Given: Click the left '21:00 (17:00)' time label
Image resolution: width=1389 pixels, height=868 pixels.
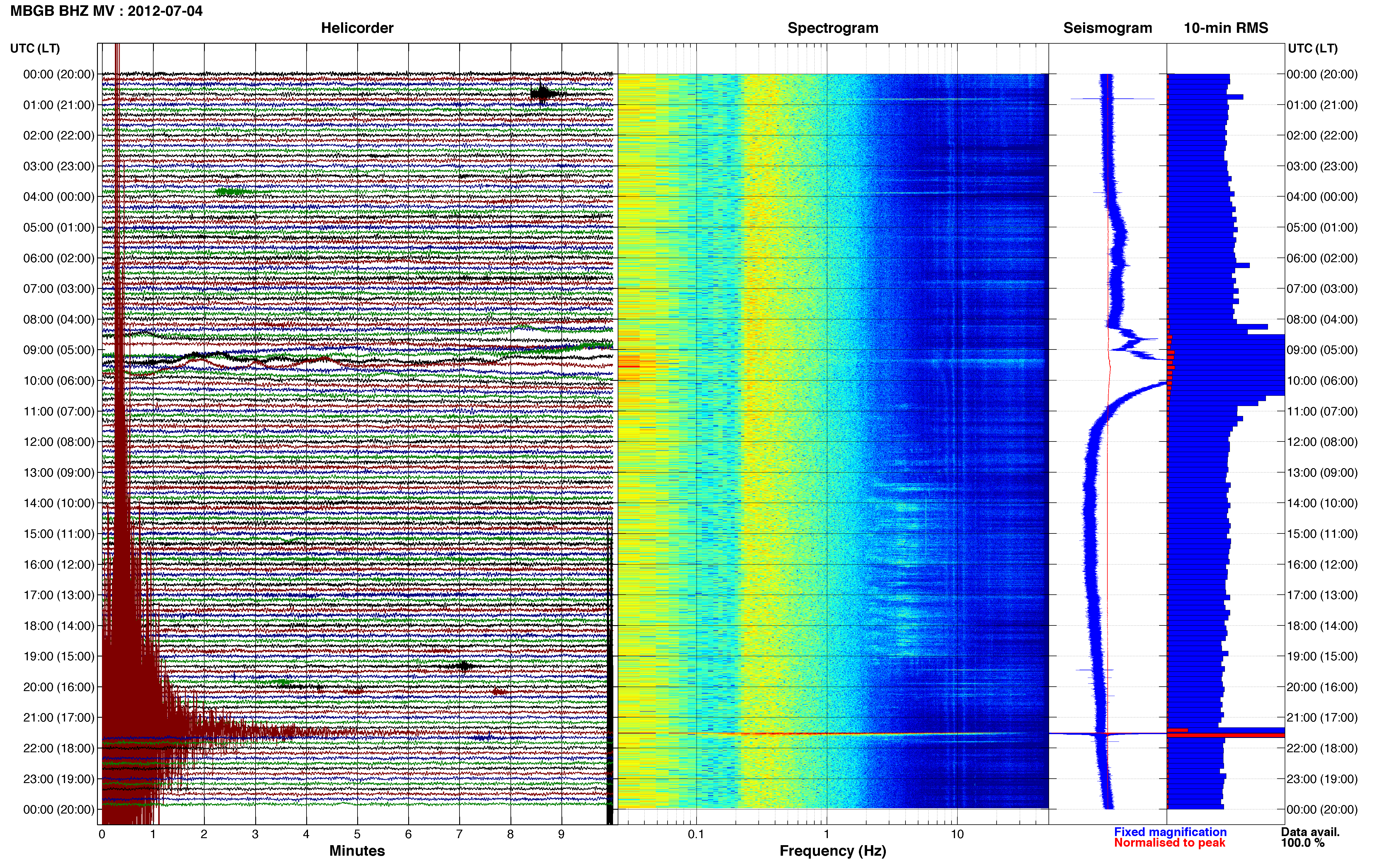Looking at the screenshot, I should point(59,718).
